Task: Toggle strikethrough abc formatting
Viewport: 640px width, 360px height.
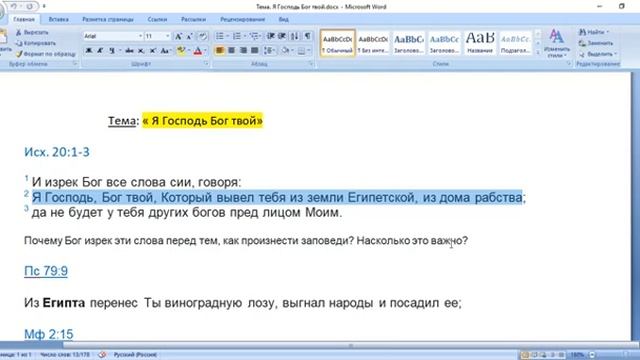Action: [129, 51]
